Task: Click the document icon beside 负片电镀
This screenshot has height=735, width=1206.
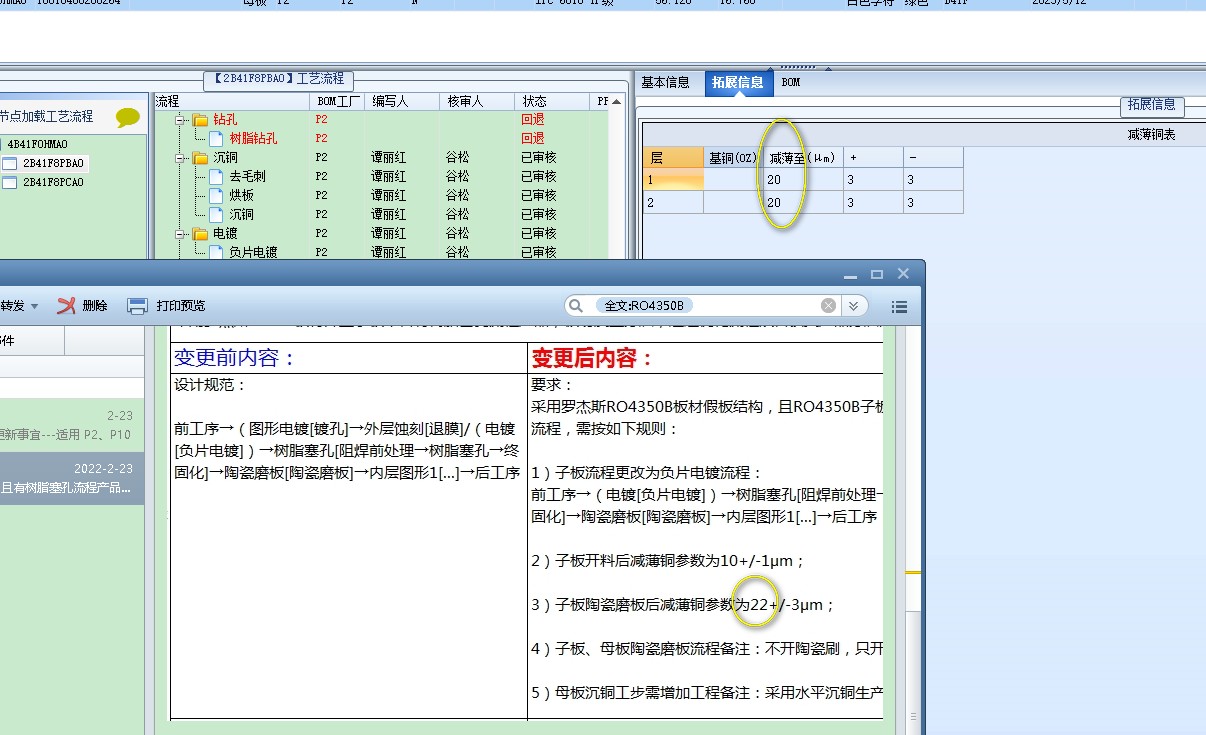Action: pos(216,253)
